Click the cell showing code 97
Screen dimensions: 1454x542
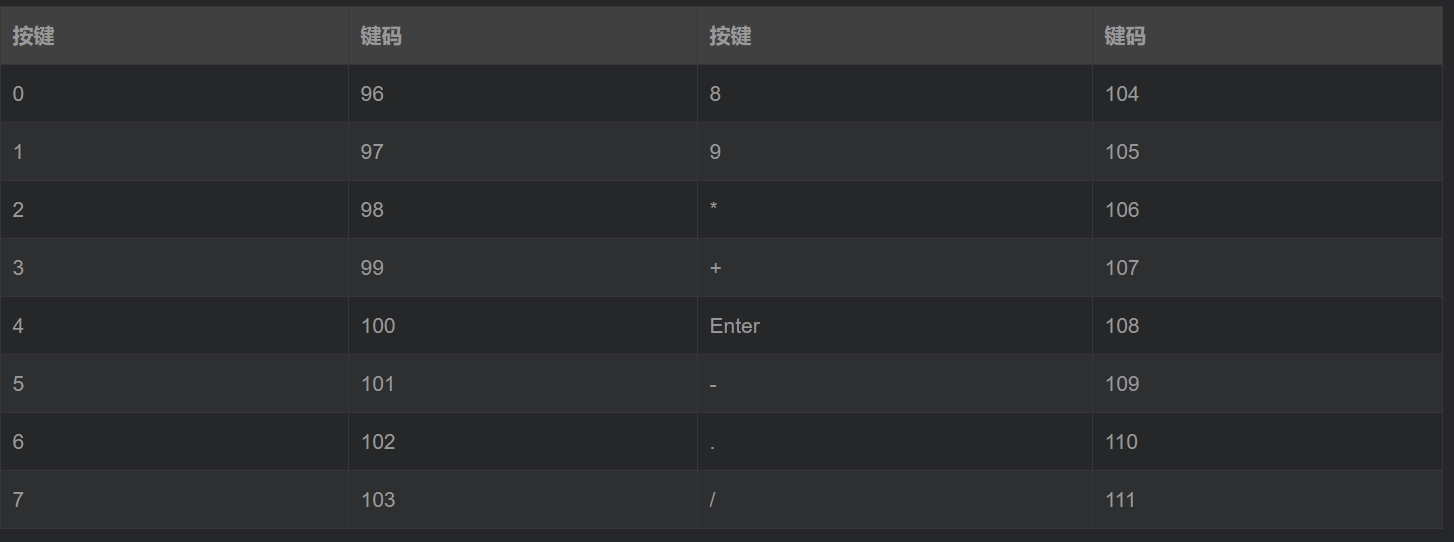coord(523,152)
